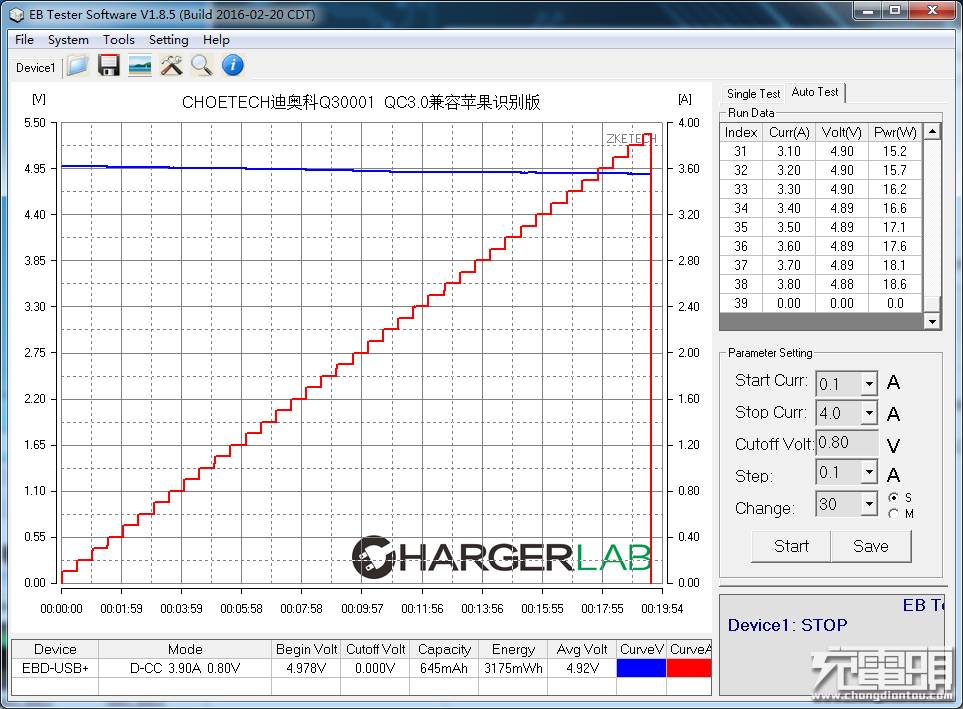Click the Device1: STOP status text
Viewport: 963px width, 709px height.
tap(787, 625)
